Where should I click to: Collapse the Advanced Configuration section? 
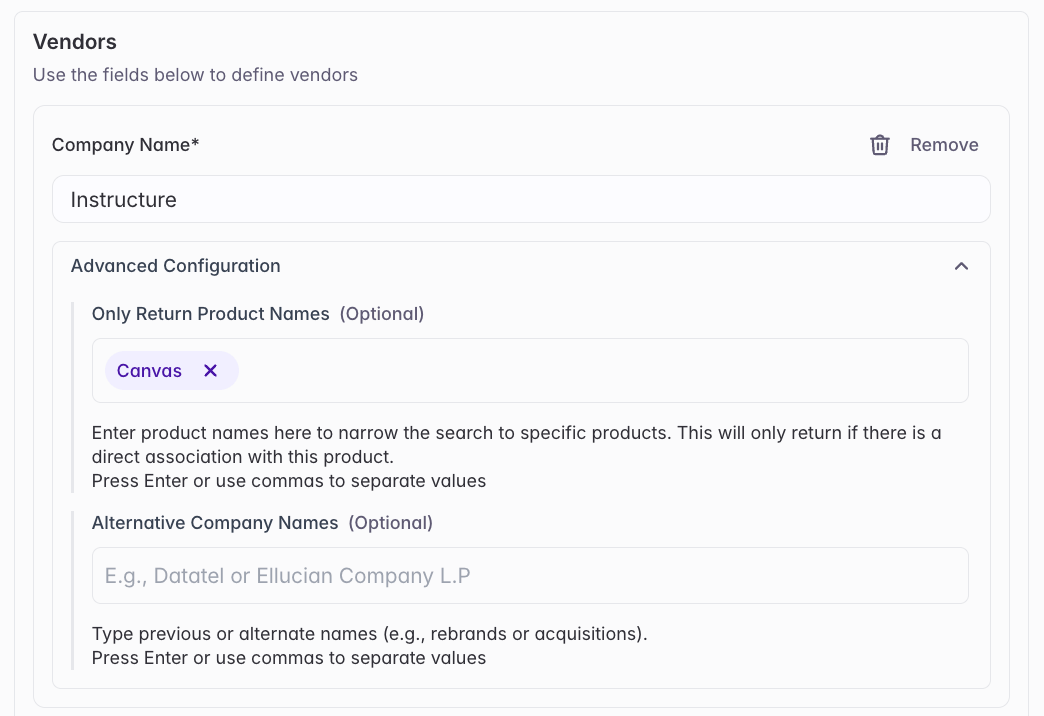point(961,266)
